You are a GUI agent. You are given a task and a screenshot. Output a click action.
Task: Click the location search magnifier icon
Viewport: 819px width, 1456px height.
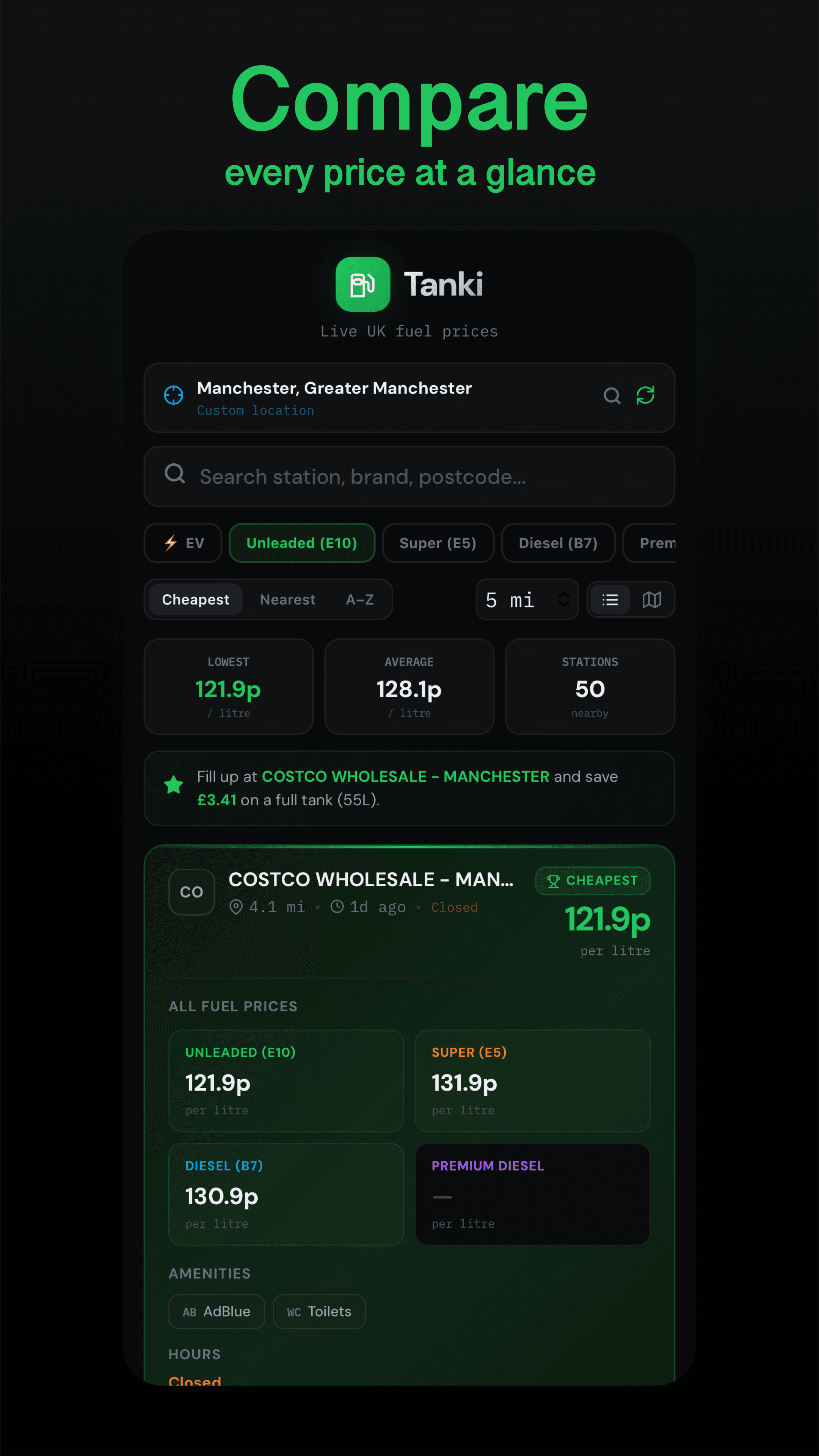[612, 395]
